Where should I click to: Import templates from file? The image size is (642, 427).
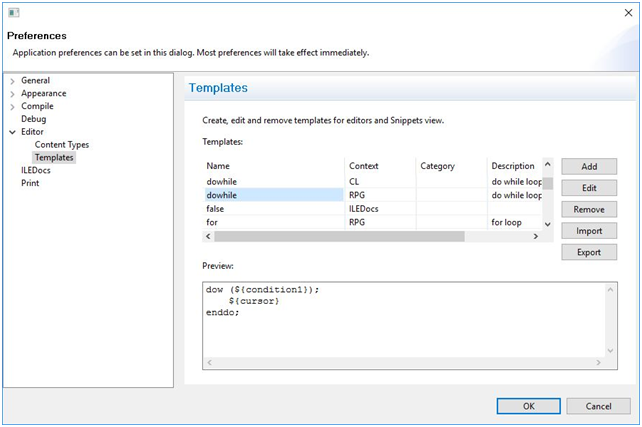click(x=589, y=231)
